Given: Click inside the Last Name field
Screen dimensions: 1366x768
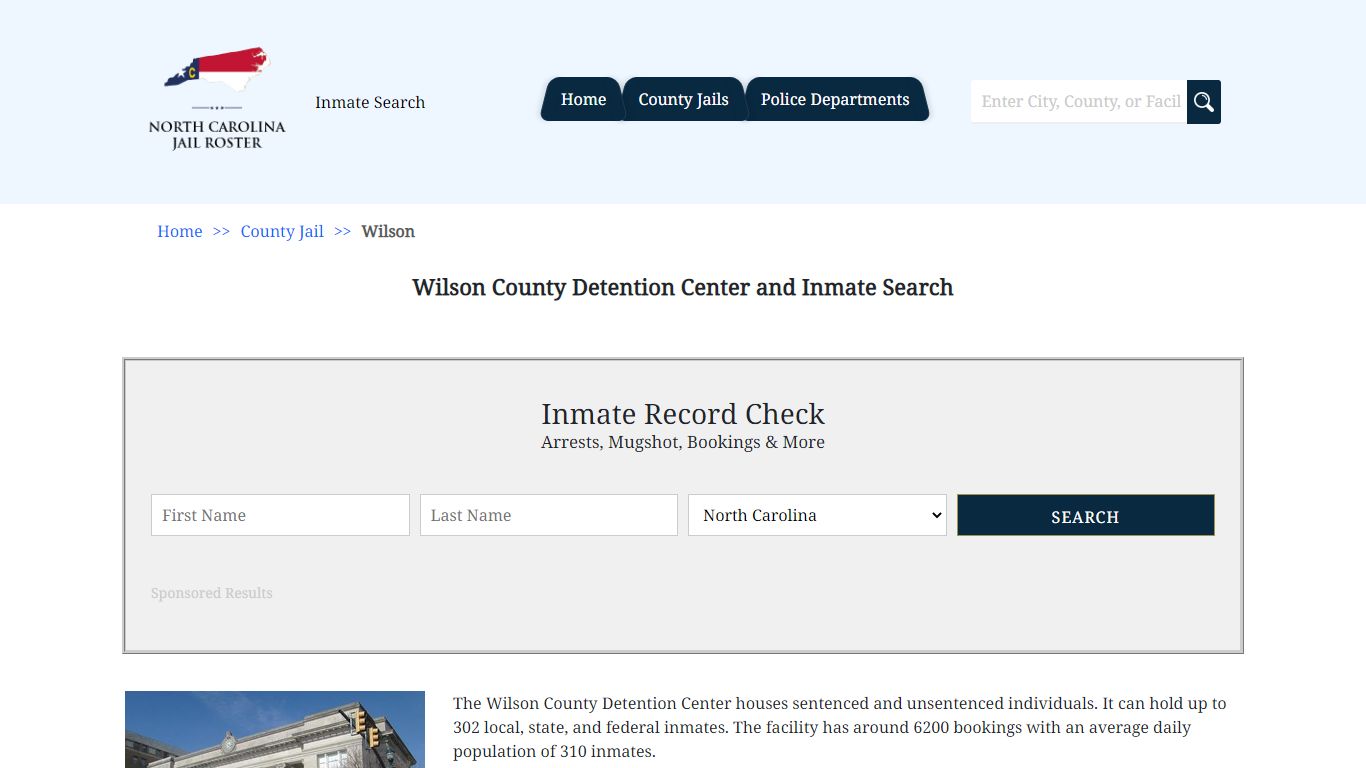Looking at the screenshot, I should click(548, 515).
